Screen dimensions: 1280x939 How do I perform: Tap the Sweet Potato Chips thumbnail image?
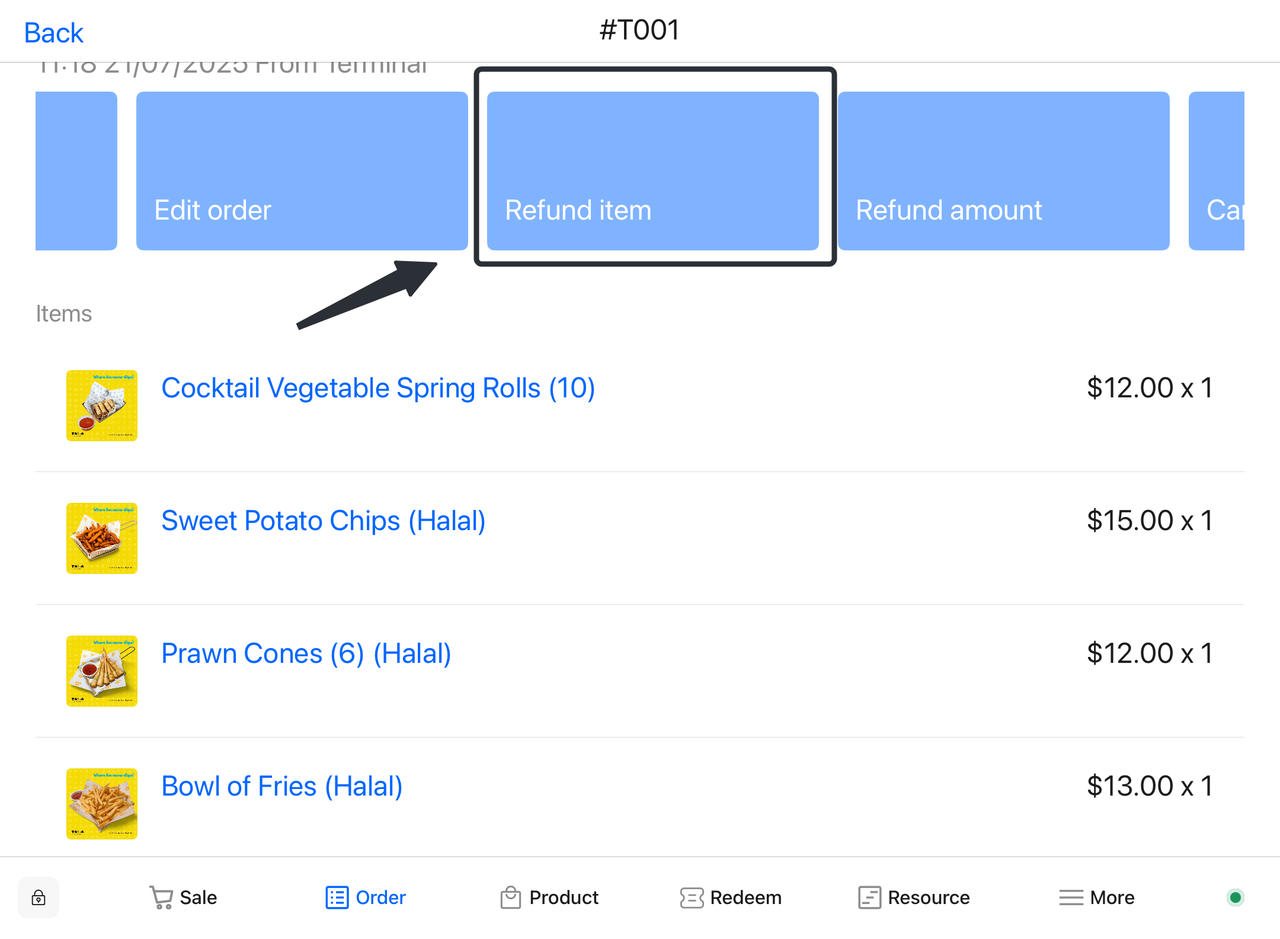click(102, 539)
